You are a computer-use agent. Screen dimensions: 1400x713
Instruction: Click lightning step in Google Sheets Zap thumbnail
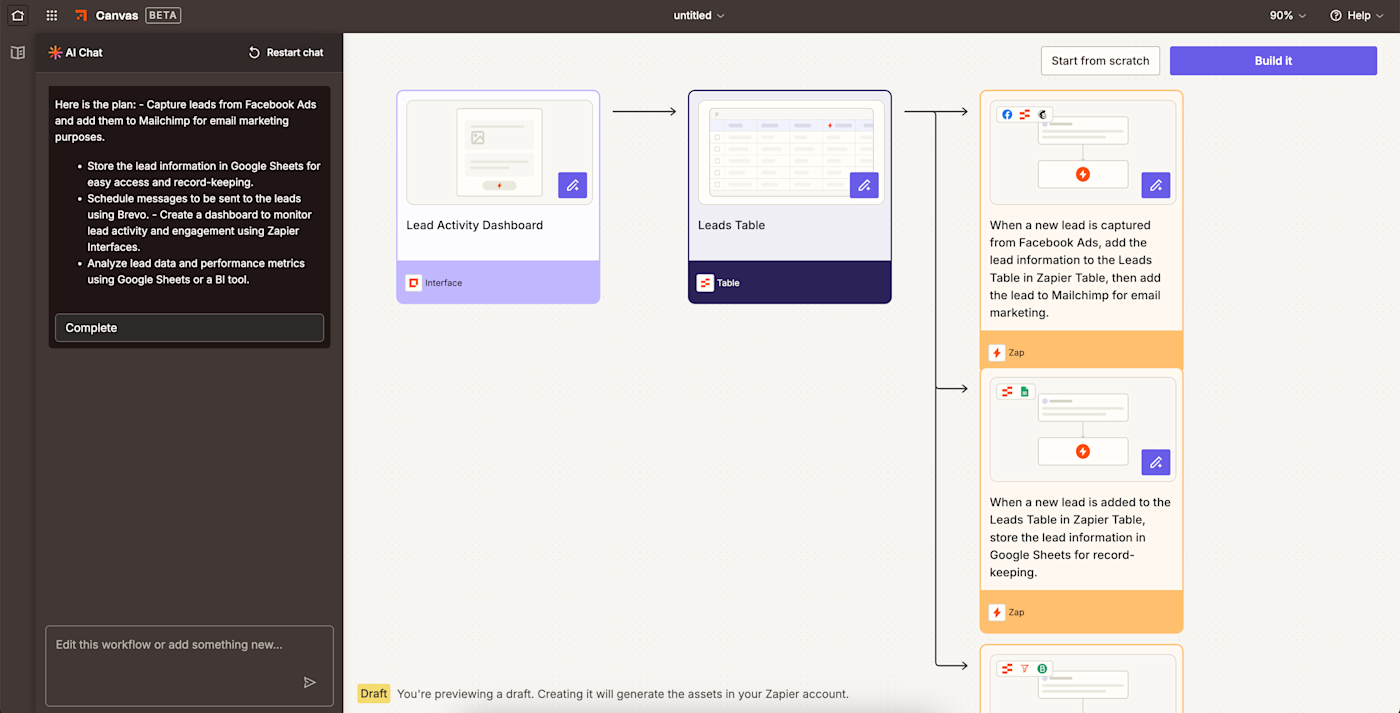(x=1082, y=451)
